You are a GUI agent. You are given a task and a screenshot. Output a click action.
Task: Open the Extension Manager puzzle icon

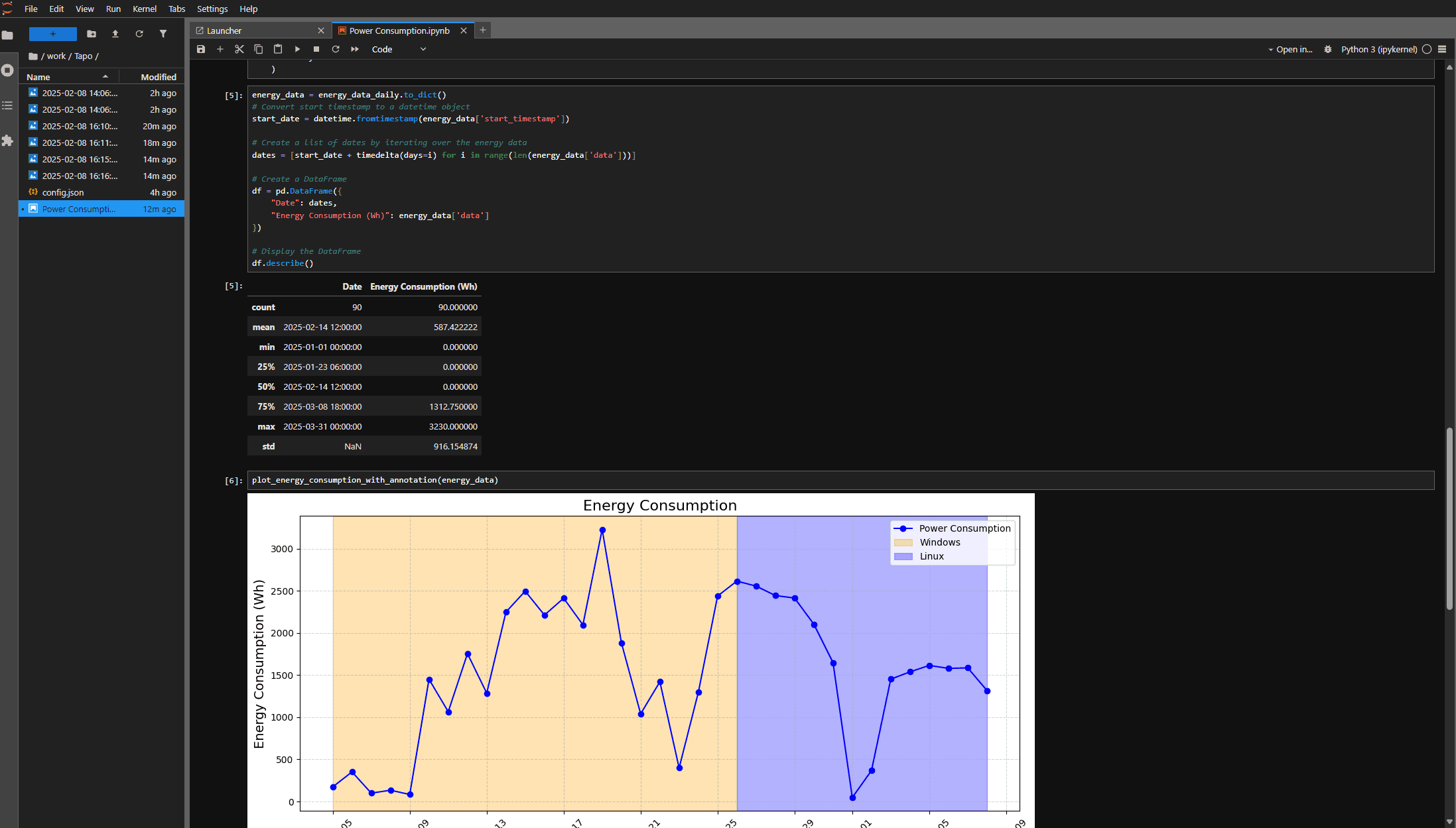[x=8, y=141]
